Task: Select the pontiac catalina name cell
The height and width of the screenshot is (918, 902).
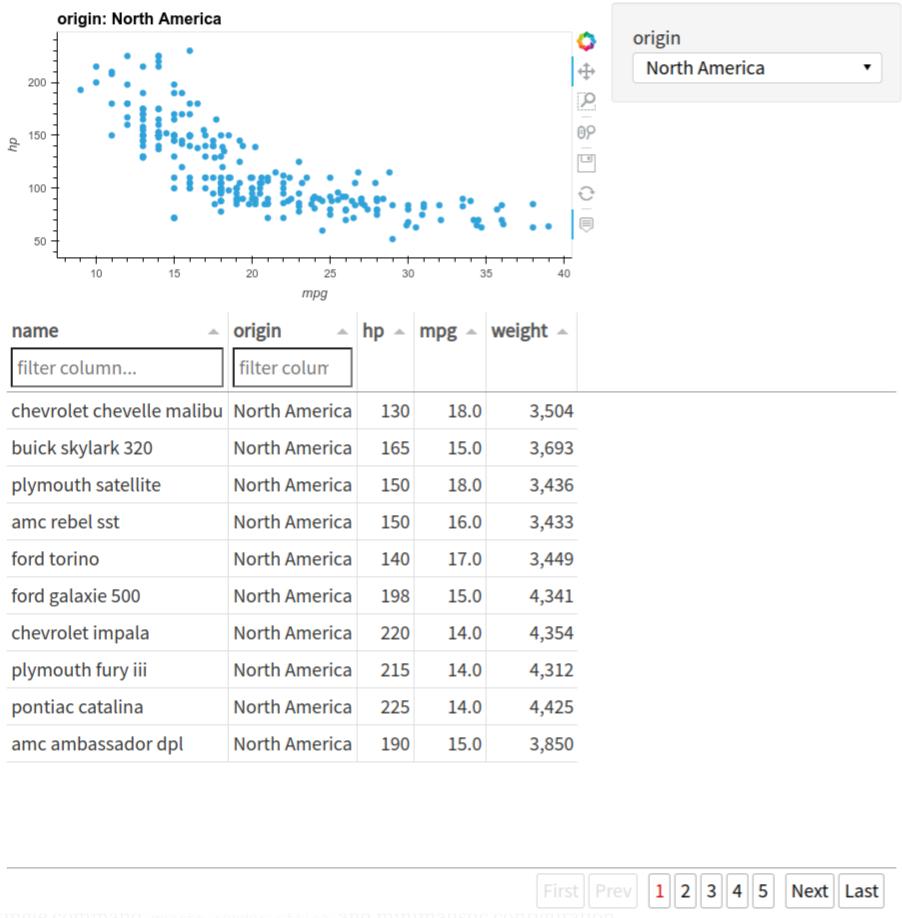Action: (x=117, y=707)
